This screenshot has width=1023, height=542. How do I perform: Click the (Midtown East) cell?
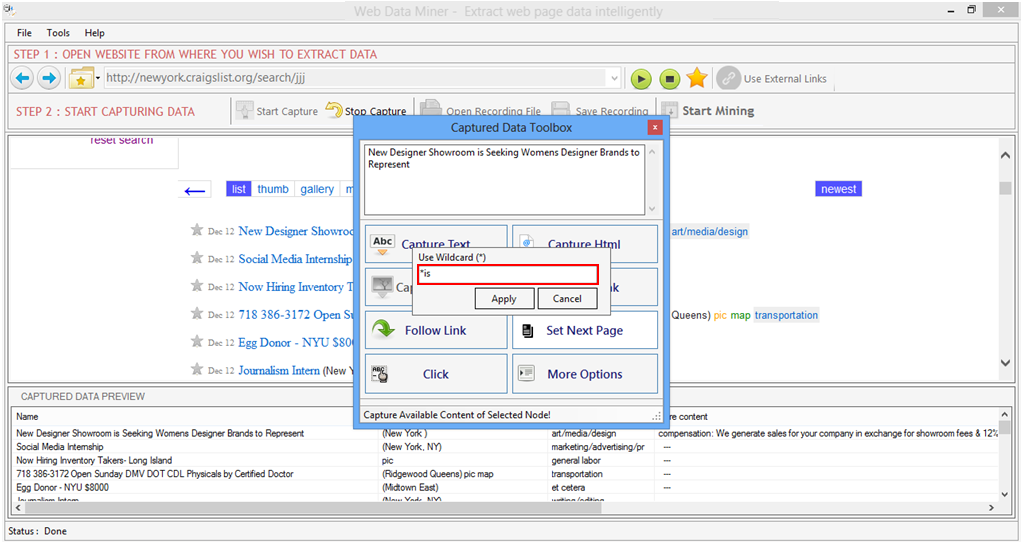click(x=410, y=487)
